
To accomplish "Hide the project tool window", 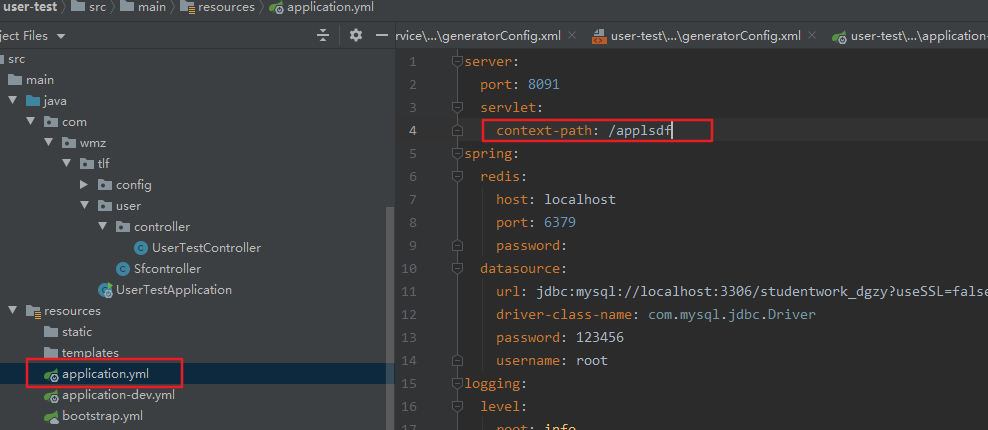I will (x=381, y=35).
